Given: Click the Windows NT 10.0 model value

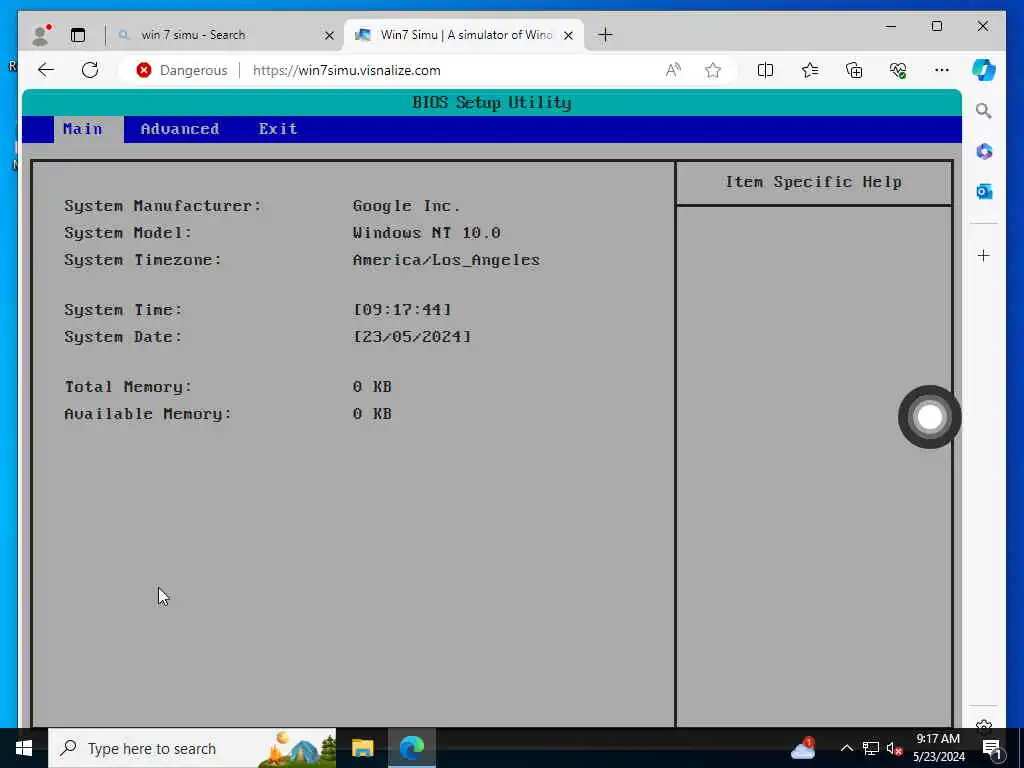Looking at the screenshot, I should point(426,232).
